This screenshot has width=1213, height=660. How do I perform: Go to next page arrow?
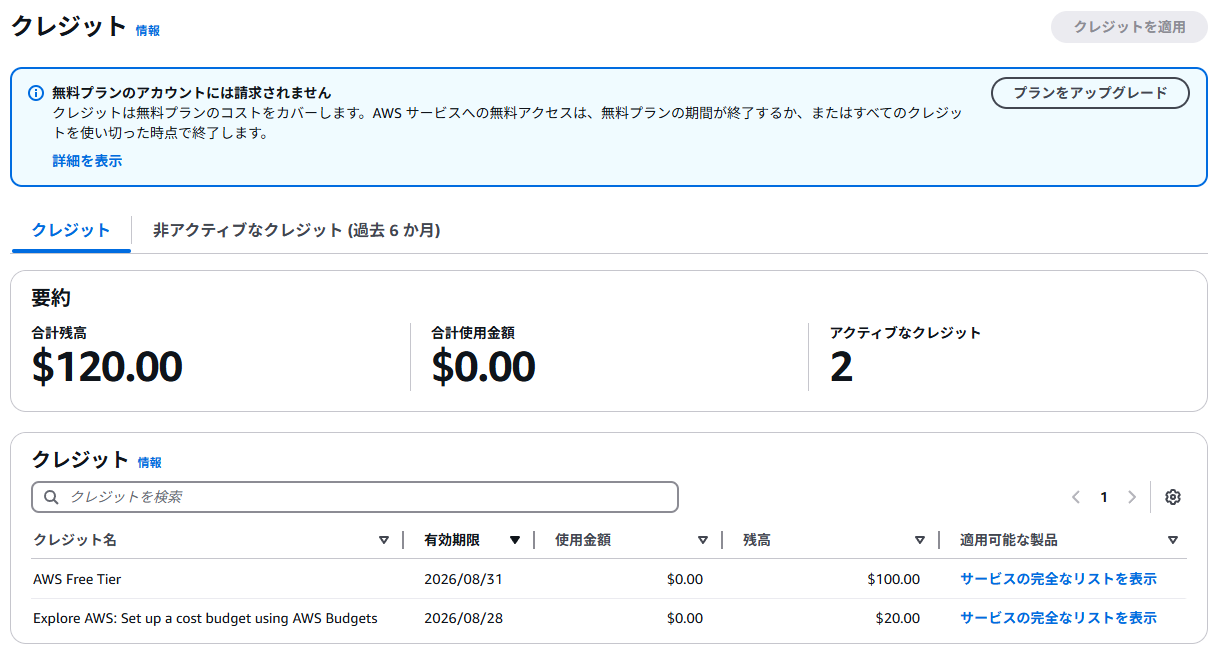(x=1132, y=497)
